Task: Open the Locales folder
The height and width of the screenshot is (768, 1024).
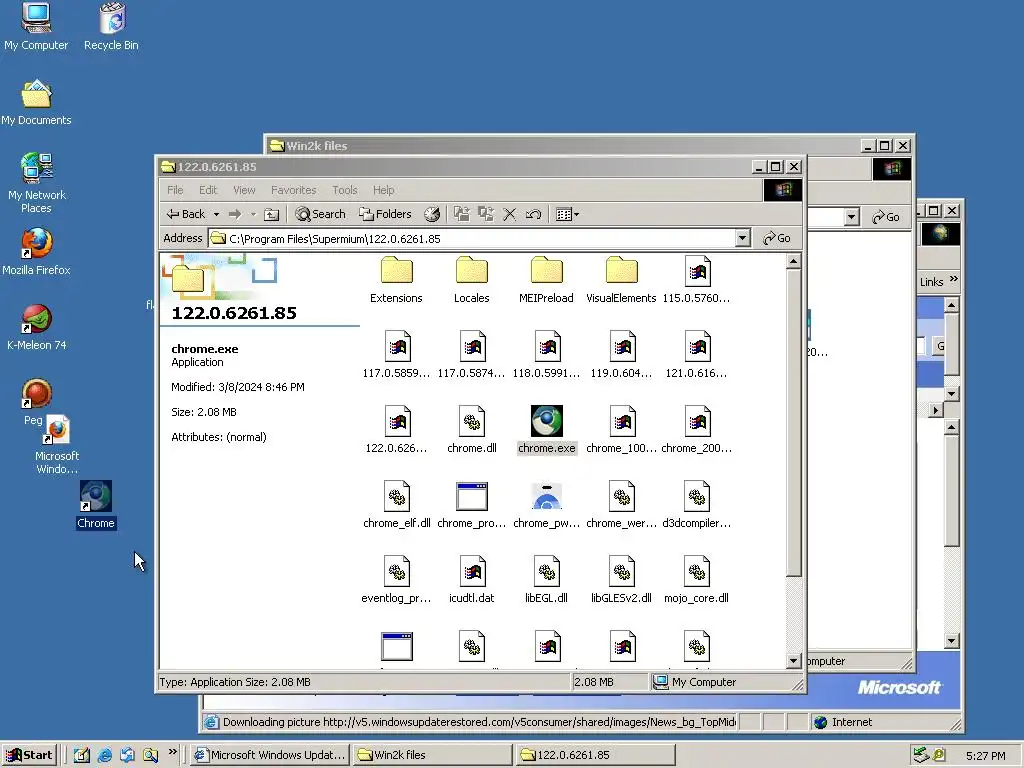Action: pos(472,280)
